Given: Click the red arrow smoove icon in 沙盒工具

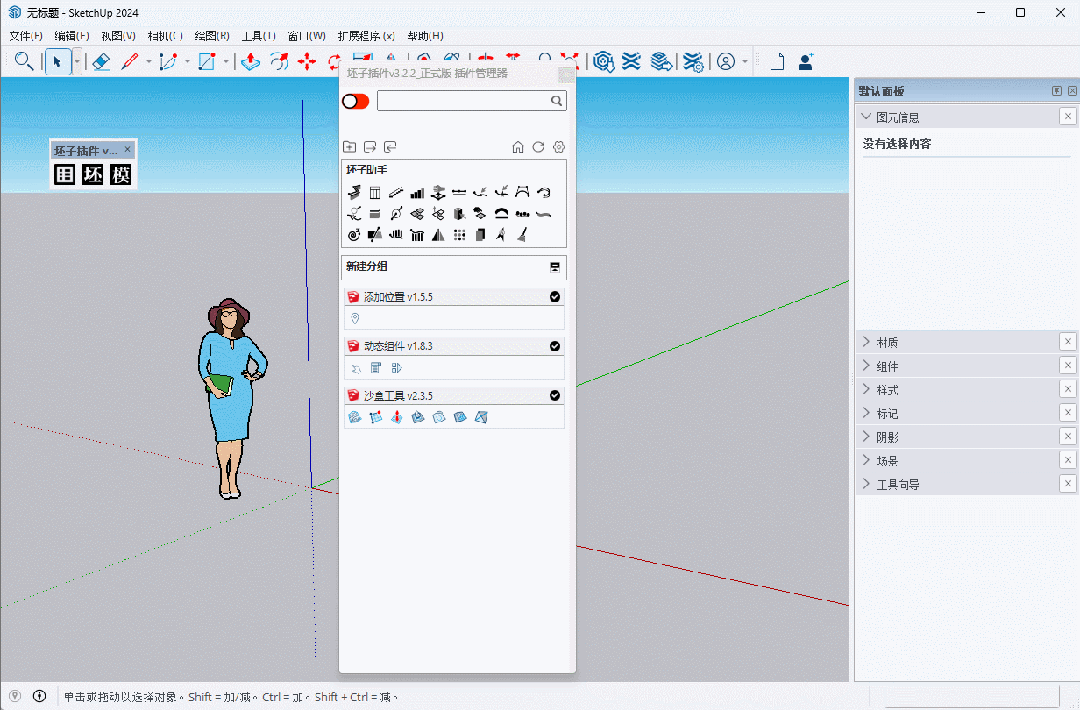Looking at the screenshot, I should [397, 417].
